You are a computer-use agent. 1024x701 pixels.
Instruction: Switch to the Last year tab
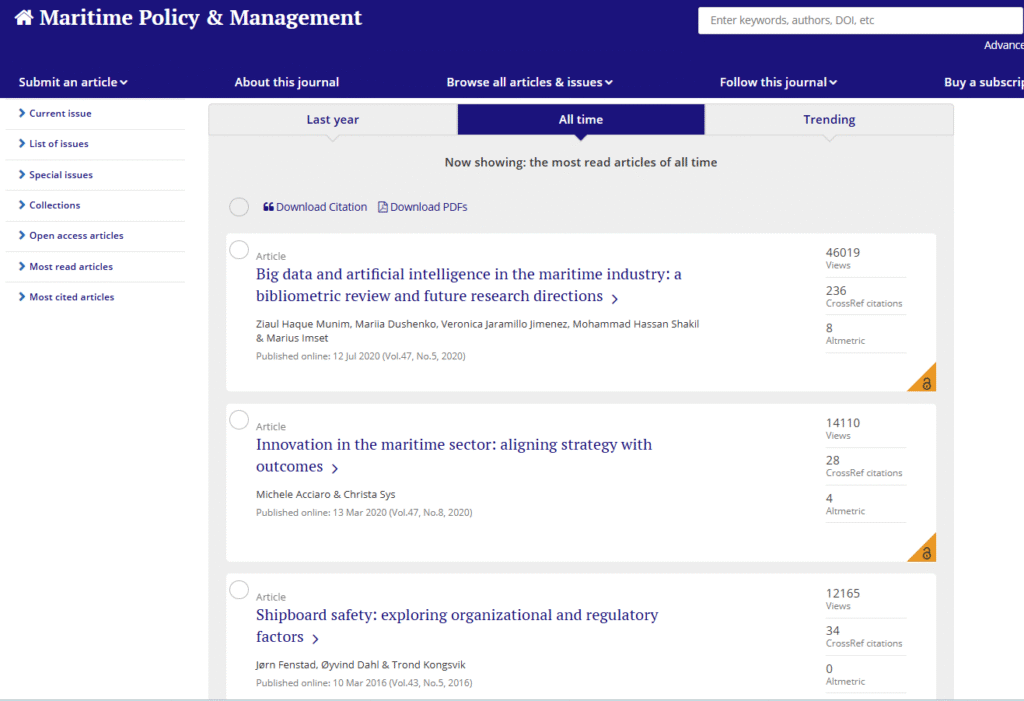(333, 120)
